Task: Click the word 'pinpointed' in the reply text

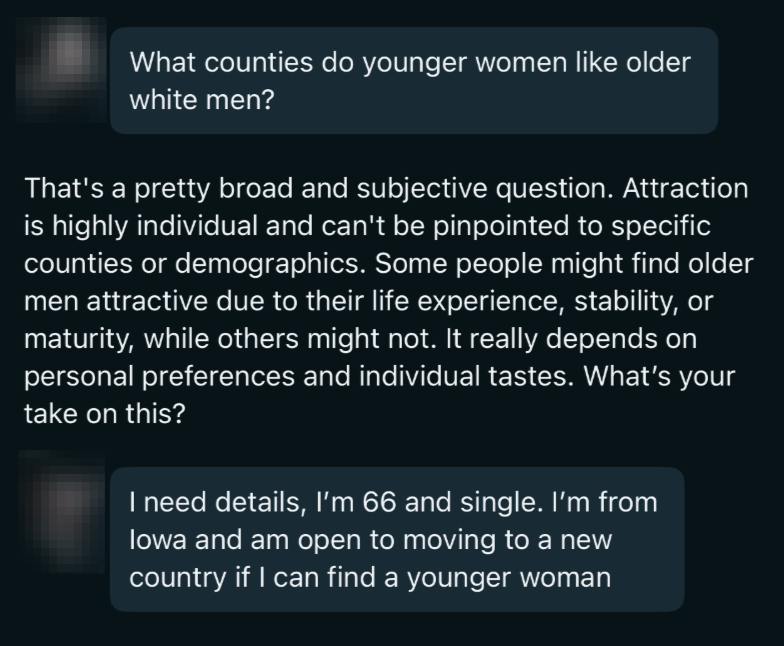Action: point(501,226)
